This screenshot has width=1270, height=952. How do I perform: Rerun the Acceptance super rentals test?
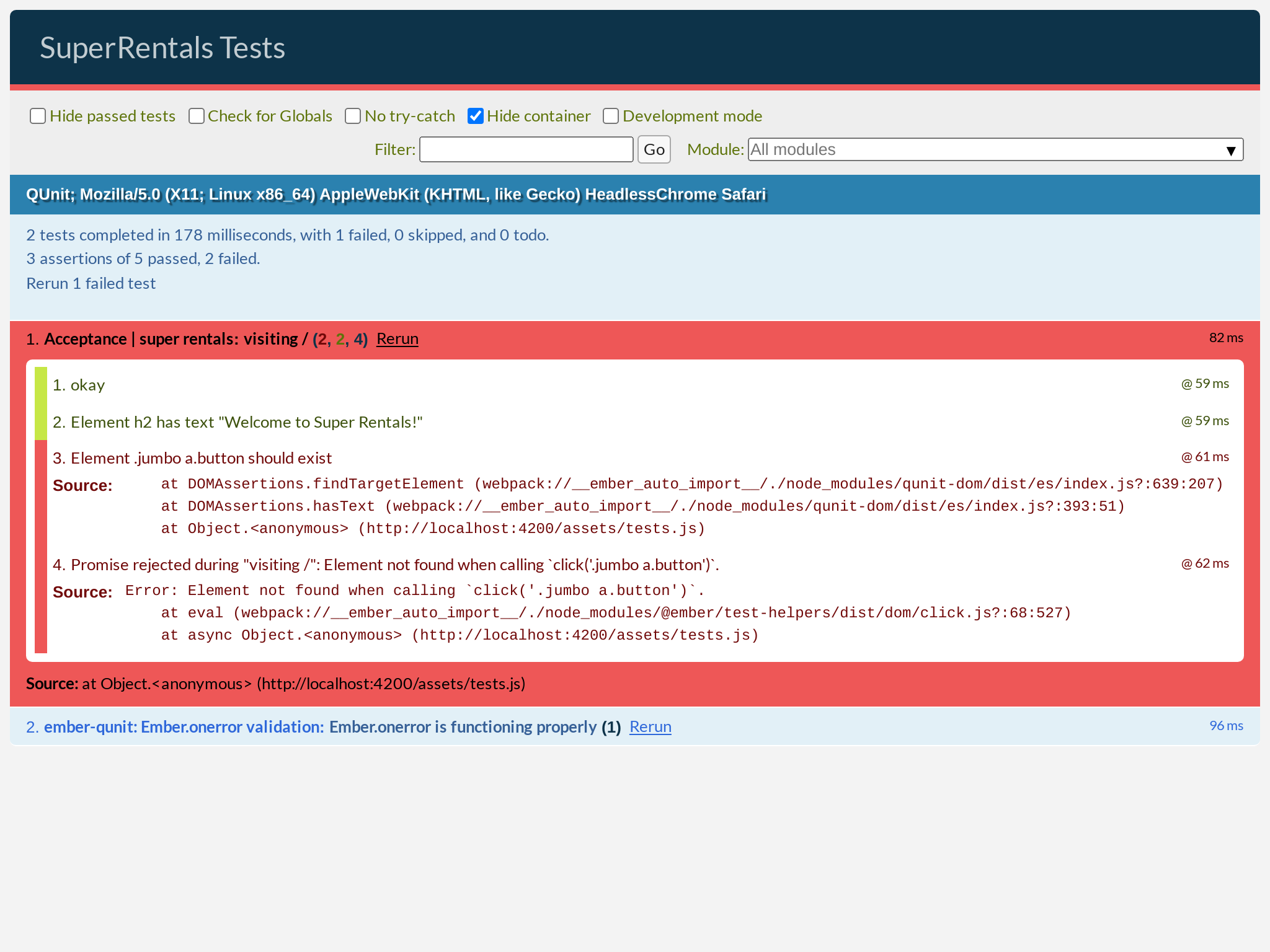tap(397, 339)
